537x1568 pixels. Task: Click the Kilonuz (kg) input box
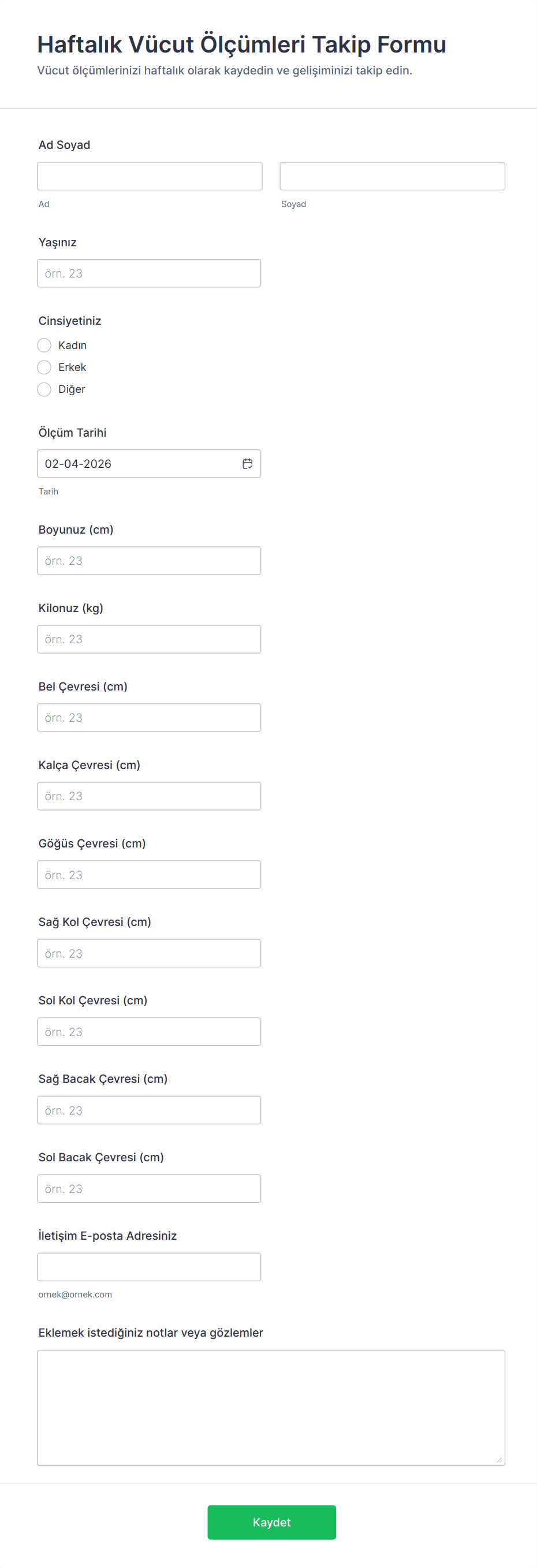point(149,639)
